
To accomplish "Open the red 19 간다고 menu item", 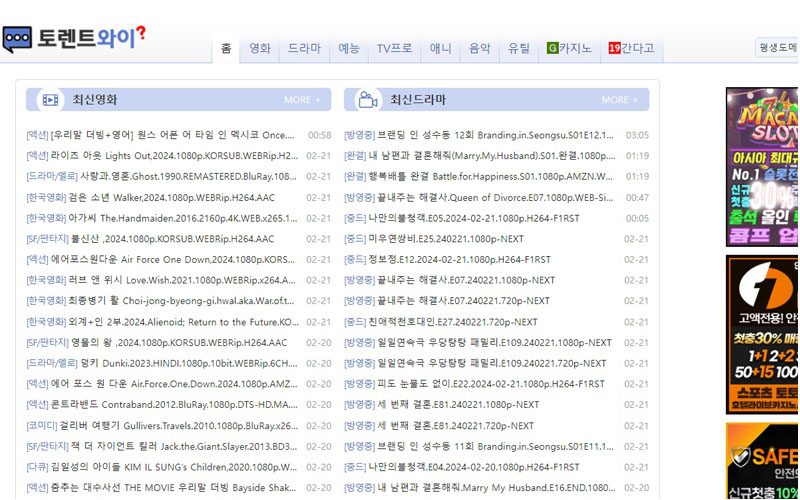I will point(631,48).
